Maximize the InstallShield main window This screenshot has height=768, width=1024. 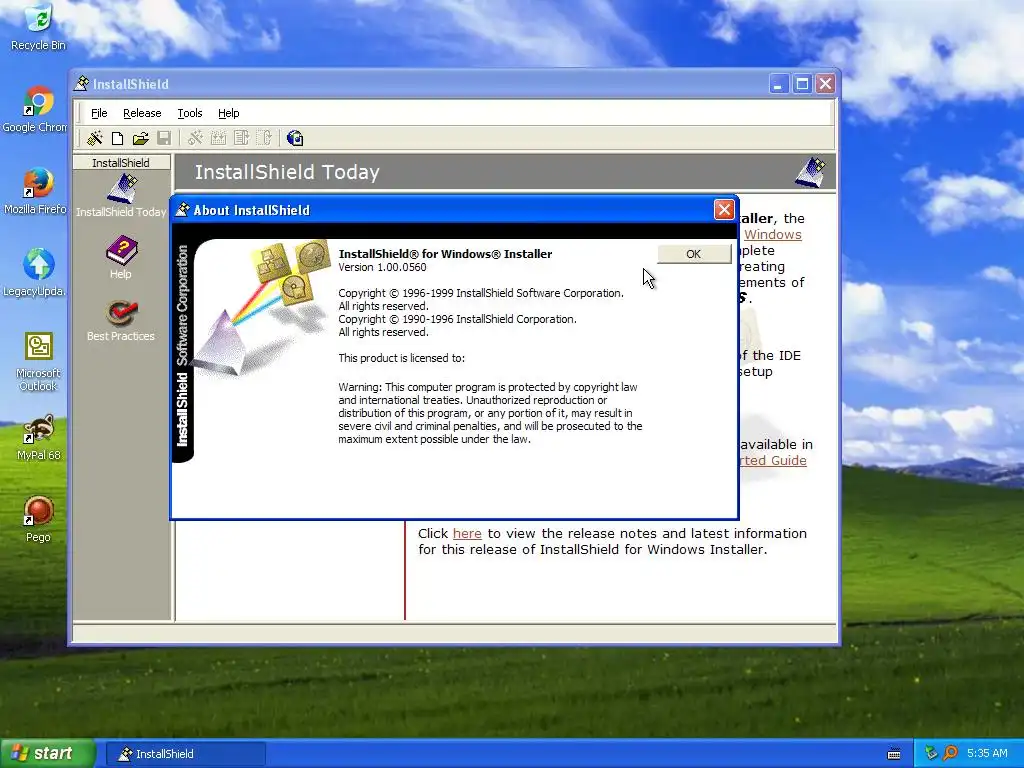coord(802,84)
